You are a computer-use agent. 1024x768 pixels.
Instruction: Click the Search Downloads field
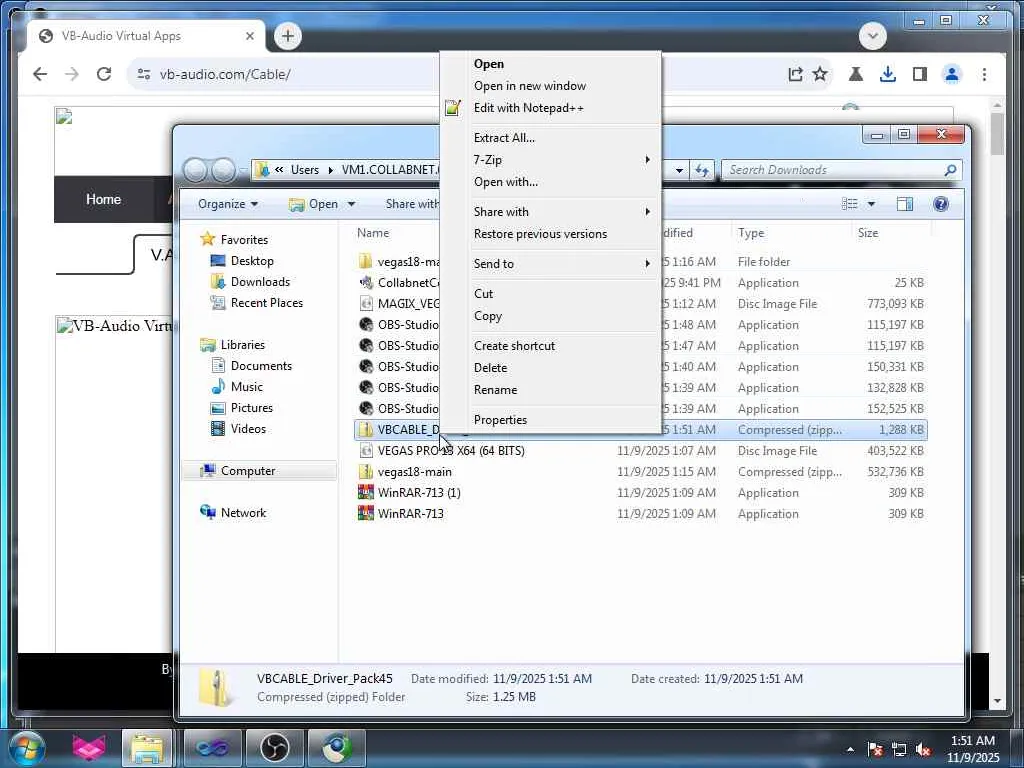(841, 170)
